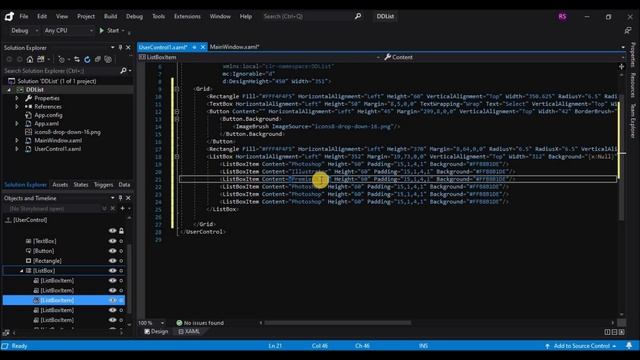Viewport: 640px width, 360px height.
Task: Toggle visibility eye for ListBox element
Action: 112,271
